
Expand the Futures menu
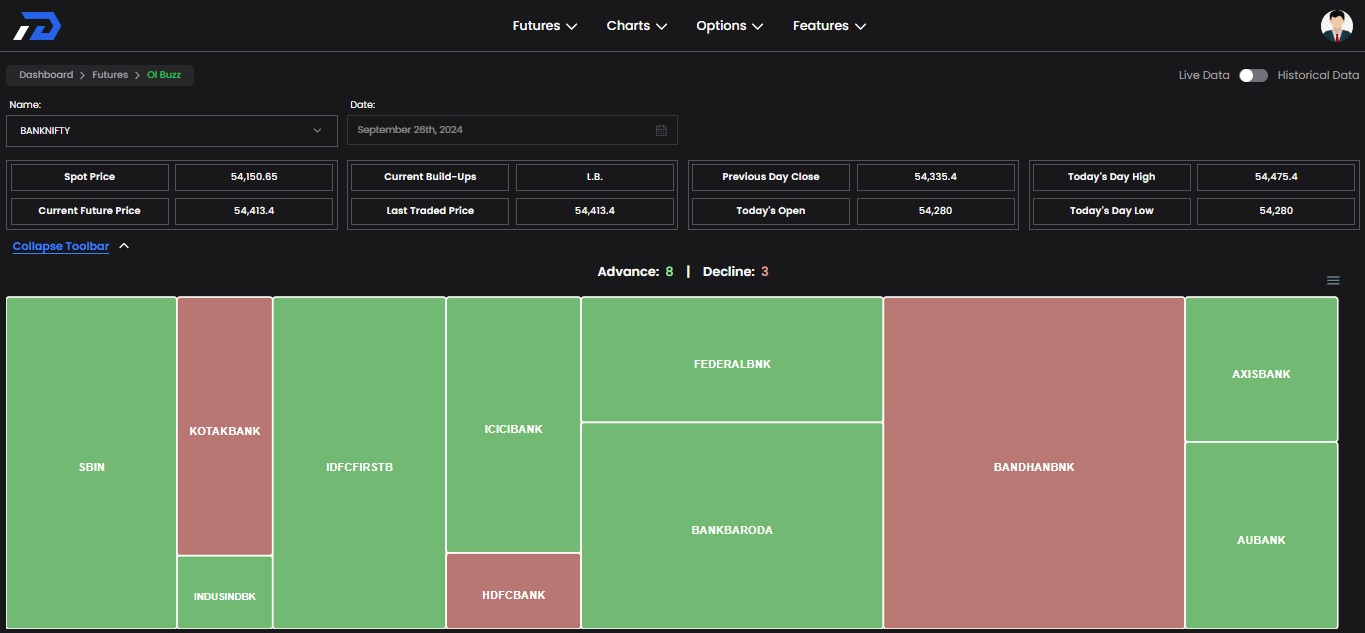click(544, 26)
